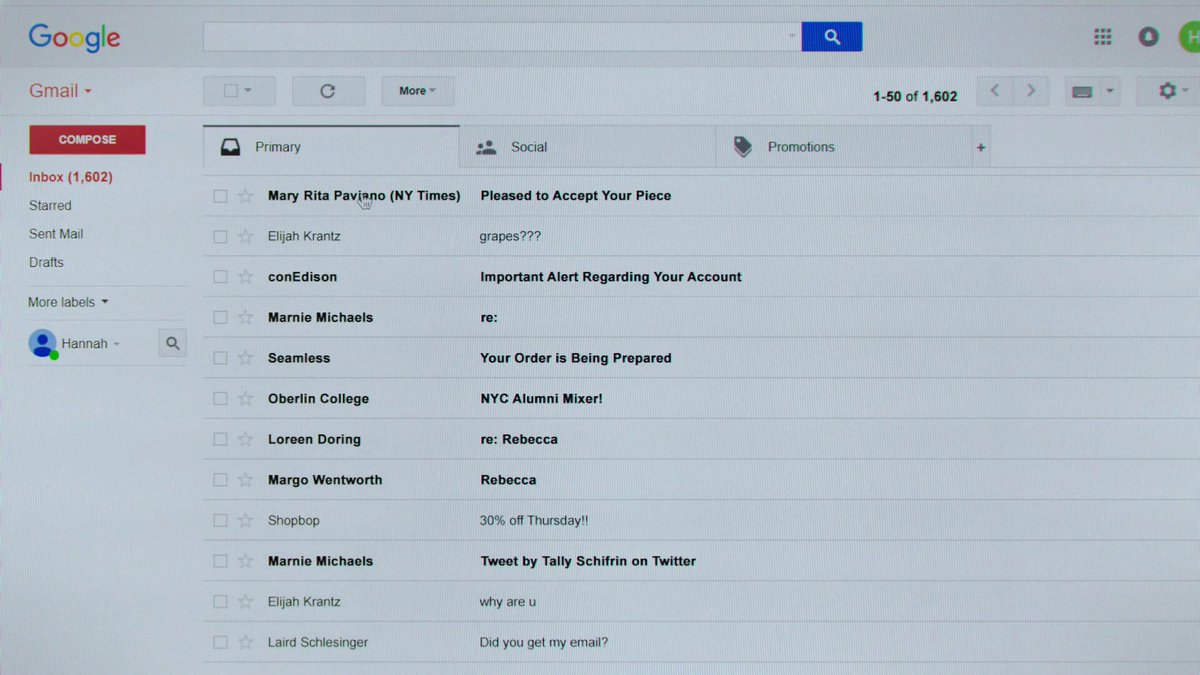Open the Google apps grid
1200x675 pixels.
point(1103,37)
